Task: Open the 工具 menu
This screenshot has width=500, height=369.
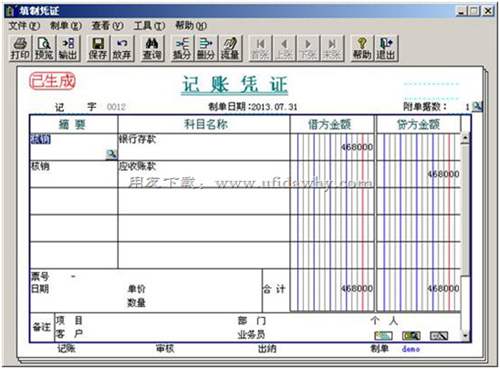Action: click(149, 26)
